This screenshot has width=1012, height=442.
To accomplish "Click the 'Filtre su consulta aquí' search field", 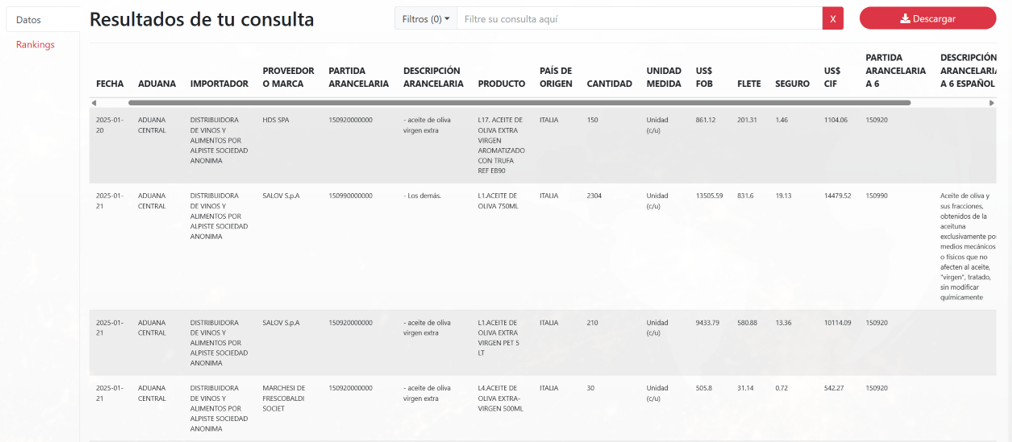I will [640, 19].
